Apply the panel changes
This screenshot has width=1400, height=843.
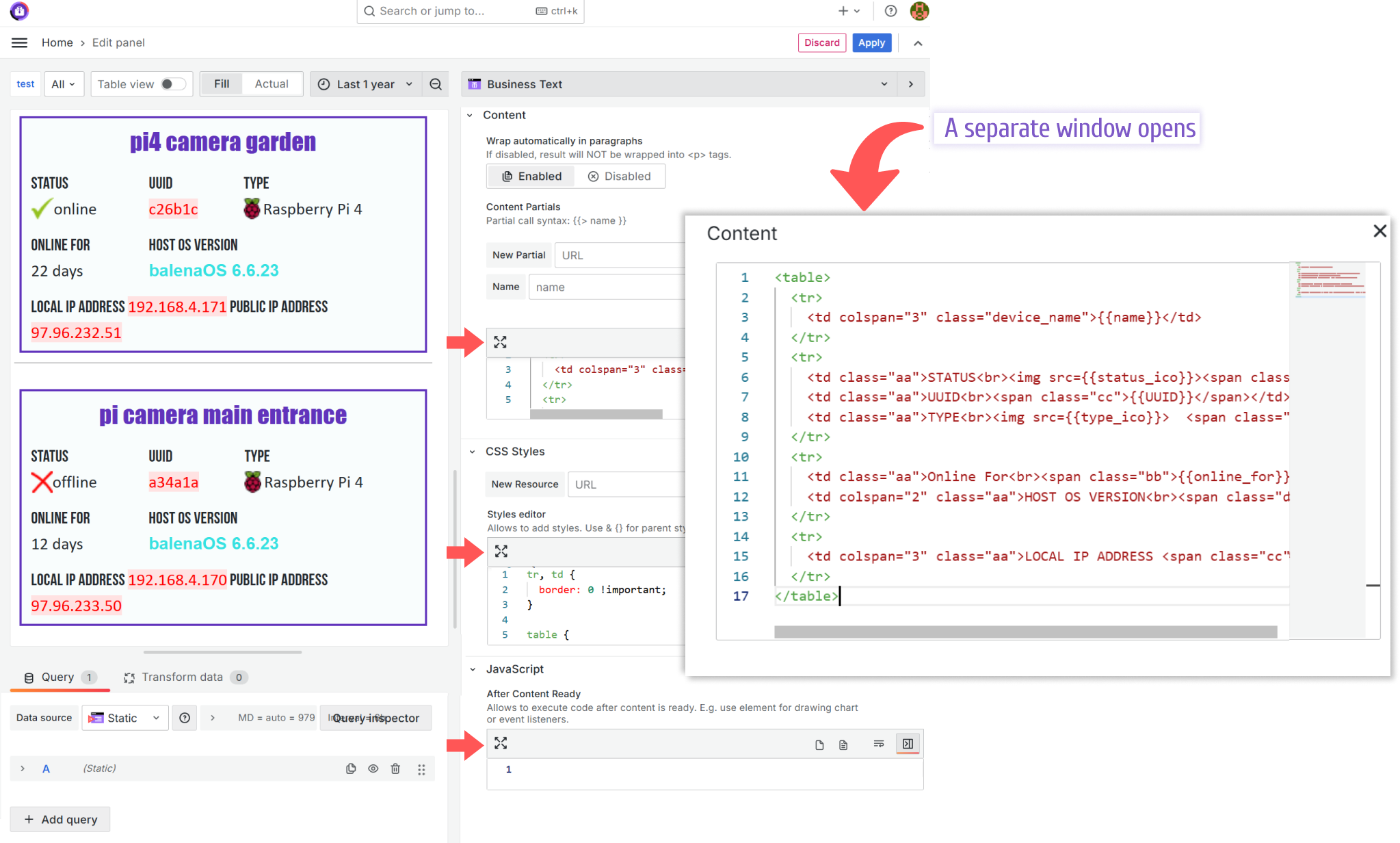tap(871, 42)
